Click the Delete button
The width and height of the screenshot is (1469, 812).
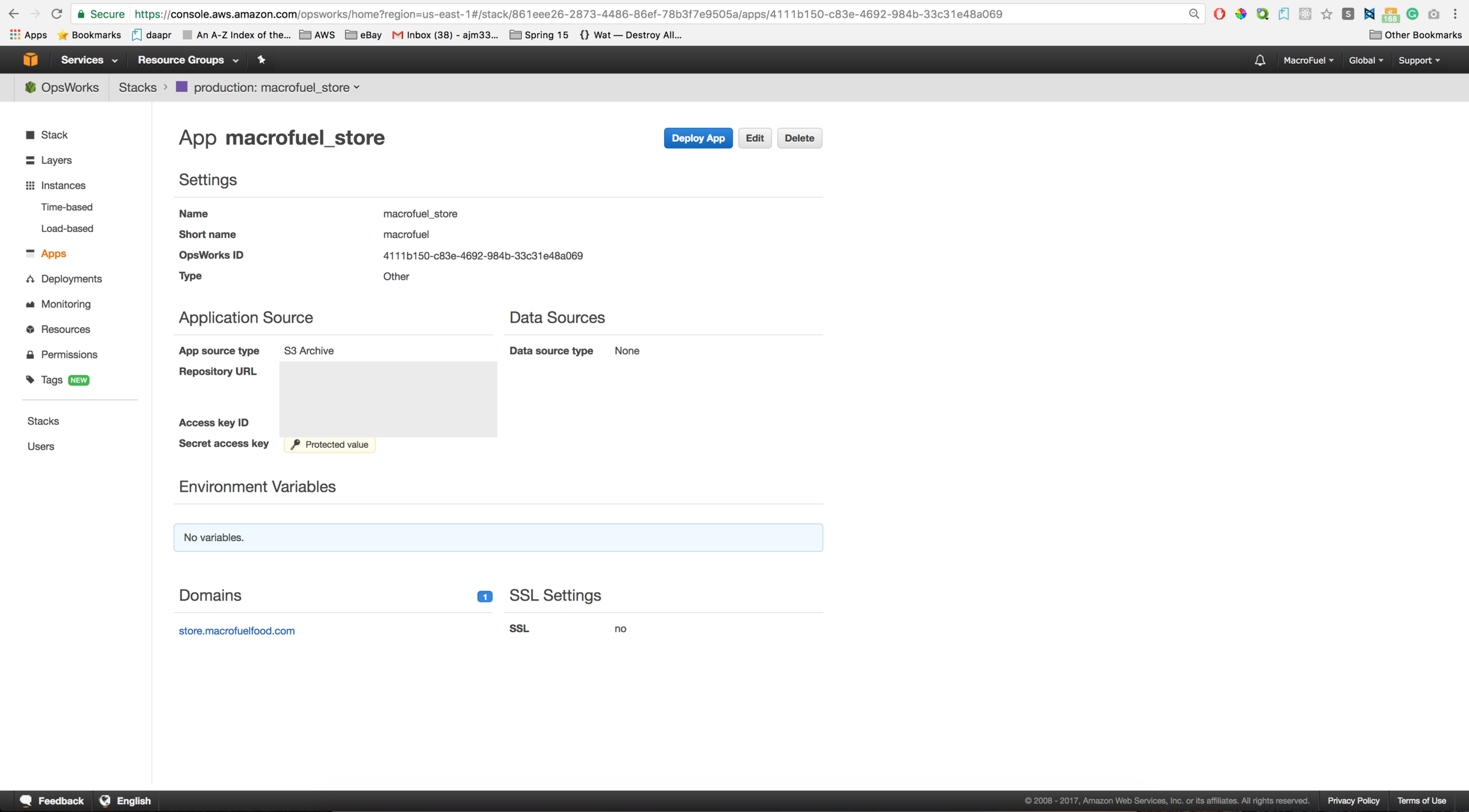799,138
